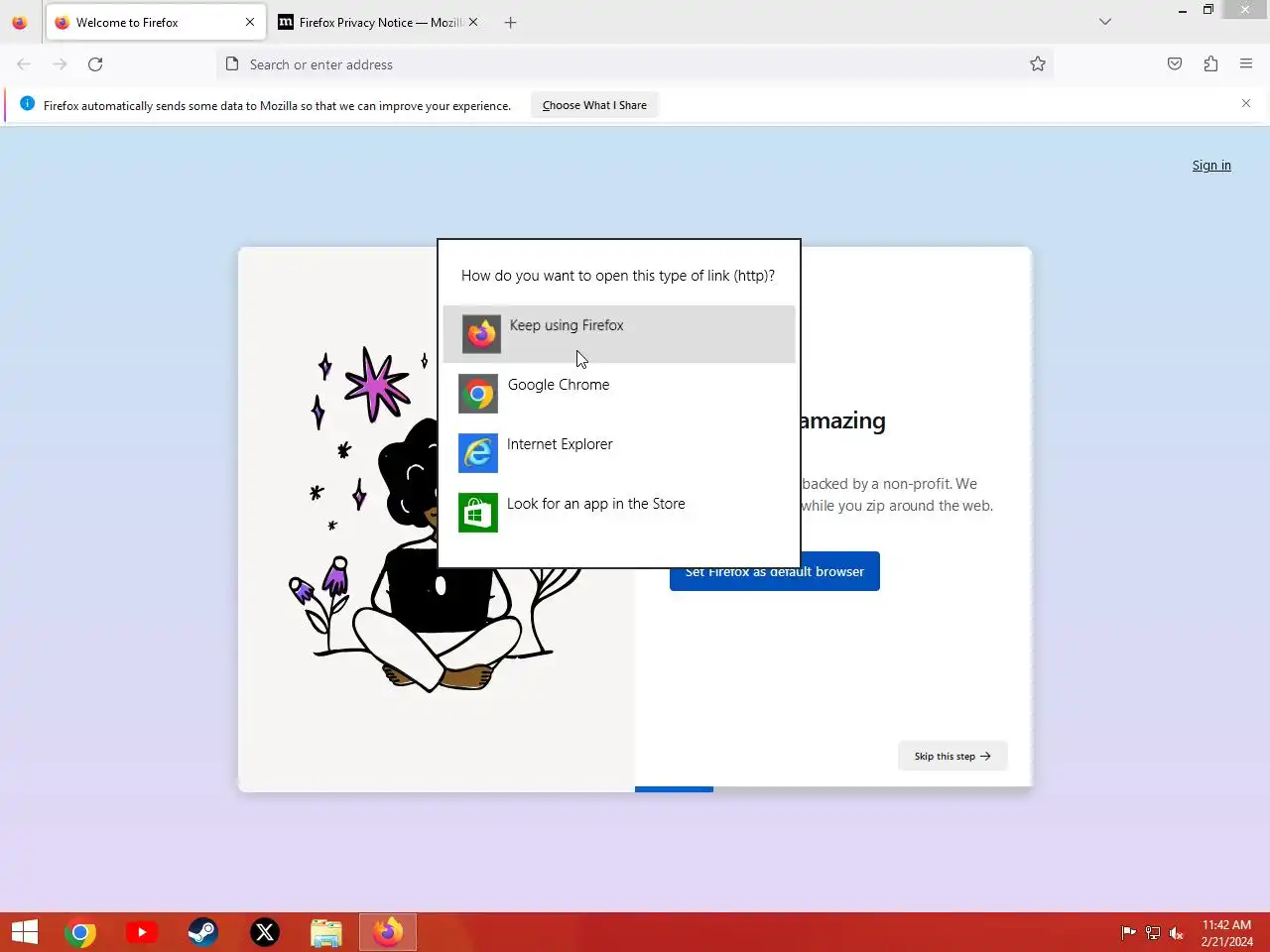The width and height of the screenshot is (1270, 952).
Task: Bookmark this page with the star icon
Action: coord(1038,64)
